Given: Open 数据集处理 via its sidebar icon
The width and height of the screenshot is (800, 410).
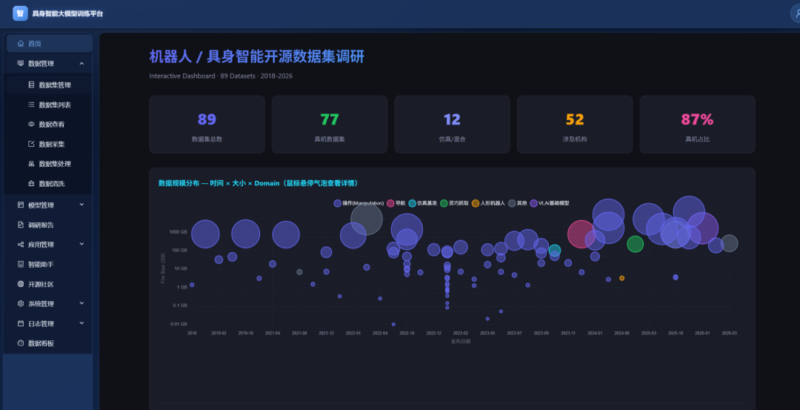Looking at the screenshot, I should coord(31,164).
